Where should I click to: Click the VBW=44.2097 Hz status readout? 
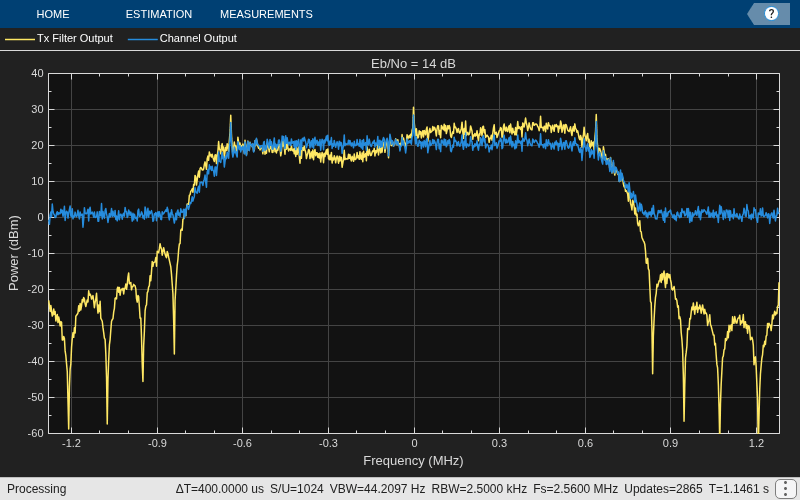(x=377, y=489)
